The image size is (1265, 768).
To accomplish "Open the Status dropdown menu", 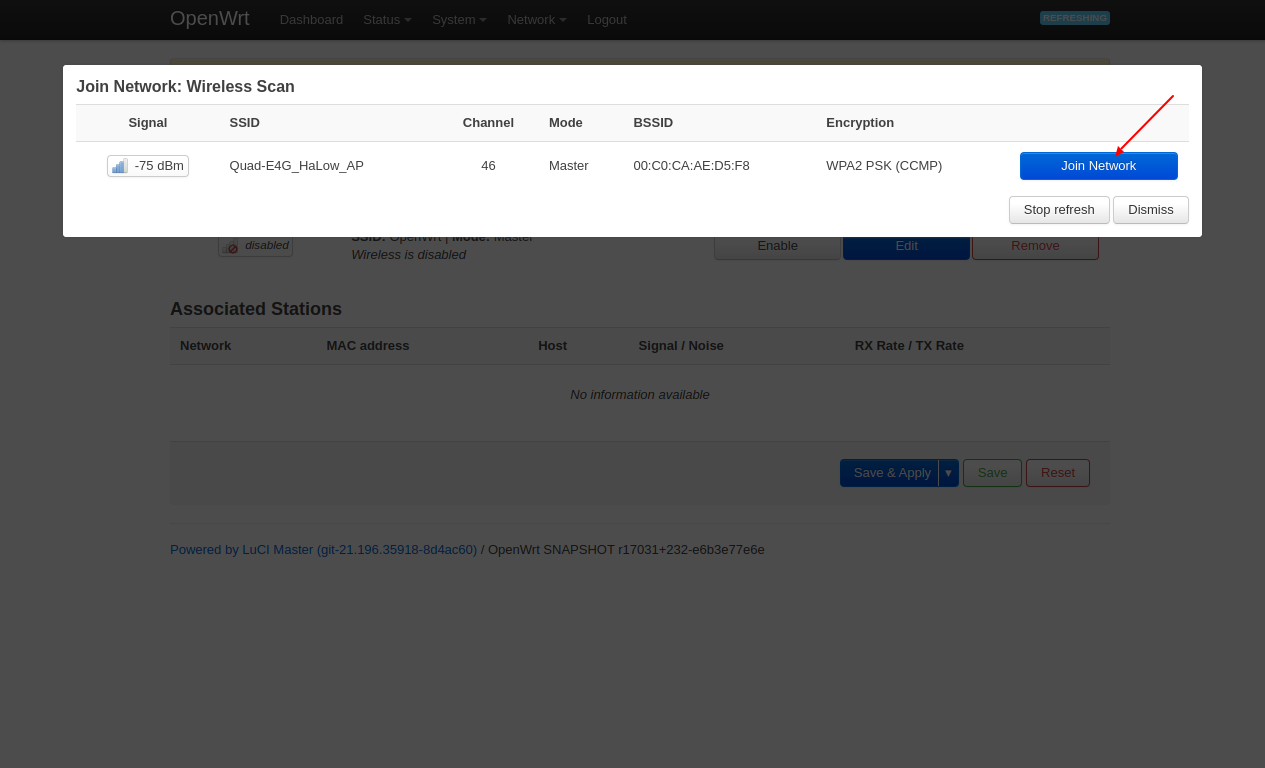I will click(x=387, y=19).
